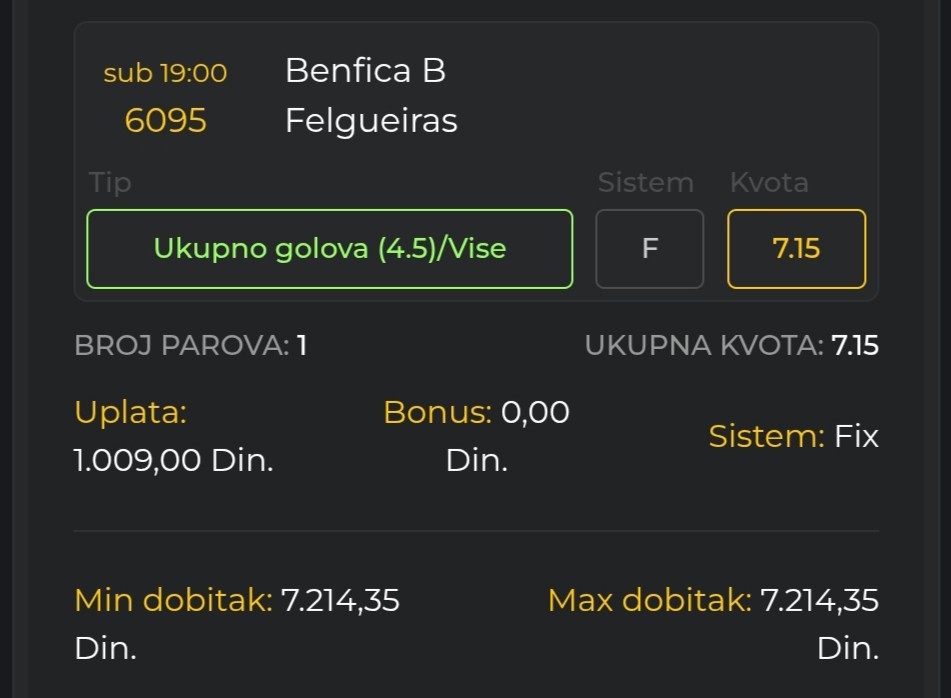Click the Sistem: Fix indicator
Screen dimensions: 951x698
[x=793, y=436]
